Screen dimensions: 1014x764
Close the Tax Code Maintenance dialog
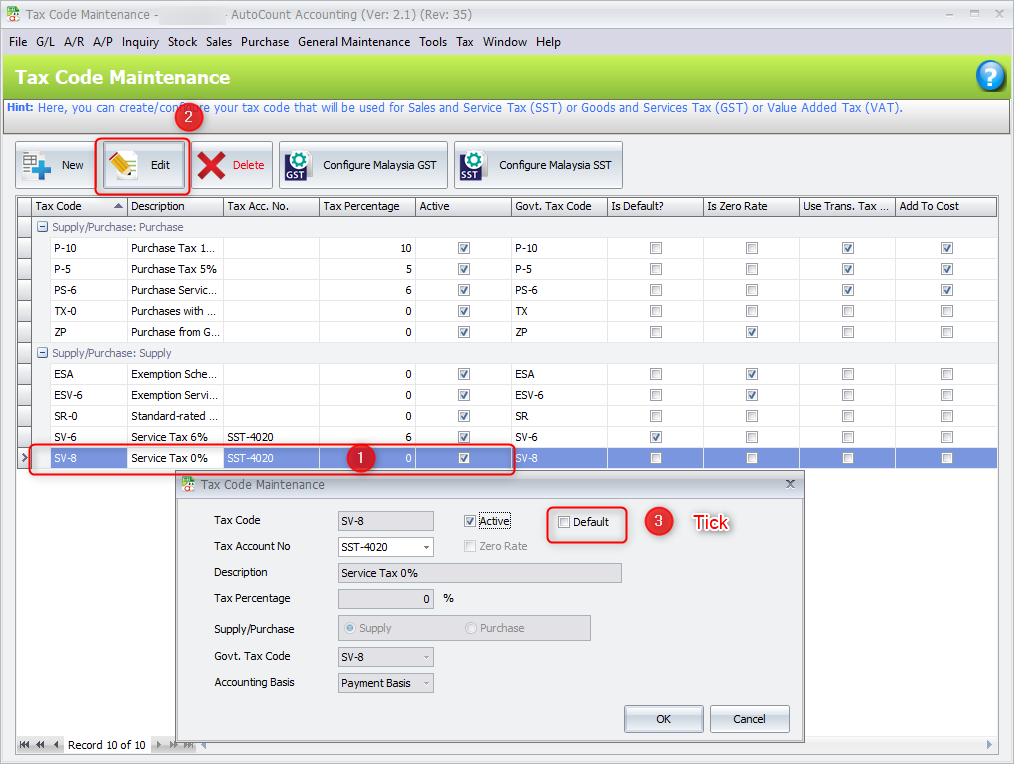[790, 484]
